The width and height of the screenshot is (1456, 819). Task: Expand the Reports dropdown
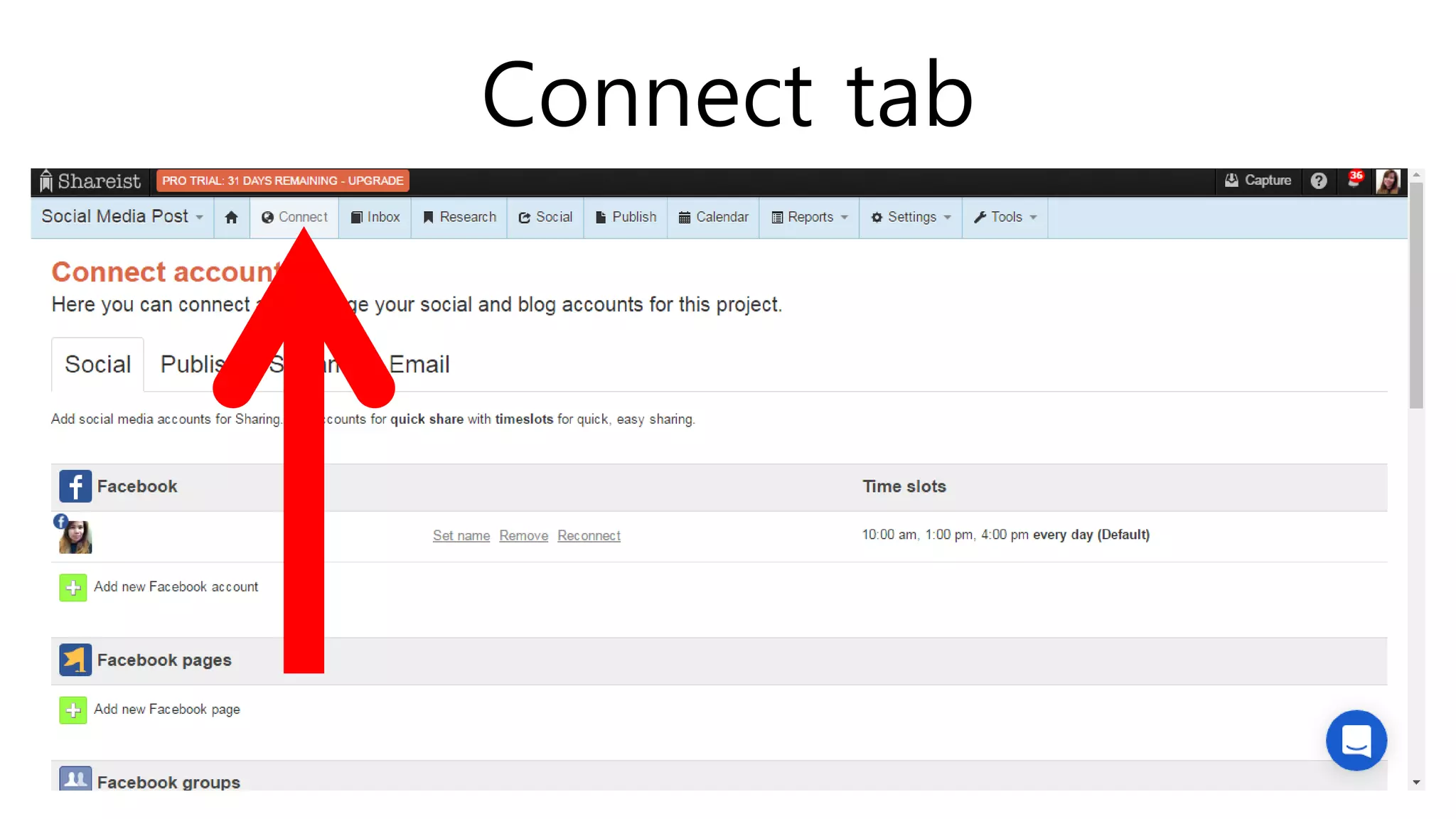(x=810, y=218)
